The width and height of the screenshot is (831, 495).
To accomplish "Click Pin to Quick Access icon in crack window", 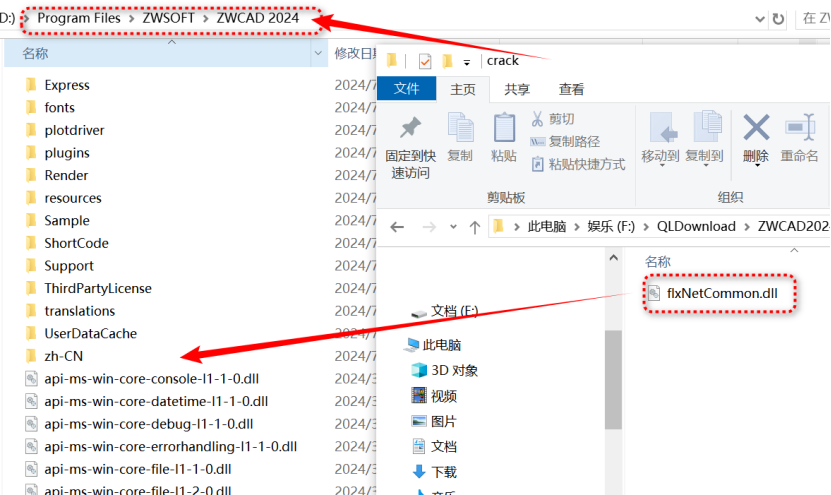I will [x=410, y=128].
